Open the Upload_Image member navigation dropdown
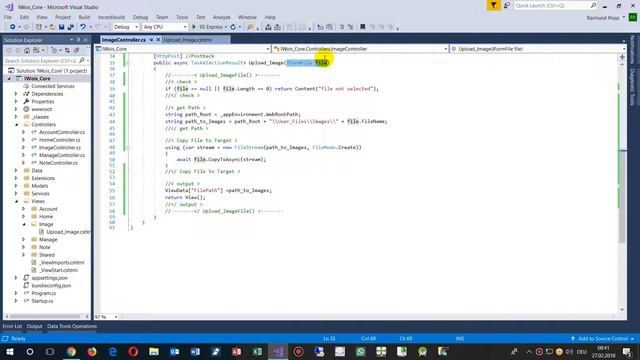Viewport: 640px width, 360px height. pos(538,49)
